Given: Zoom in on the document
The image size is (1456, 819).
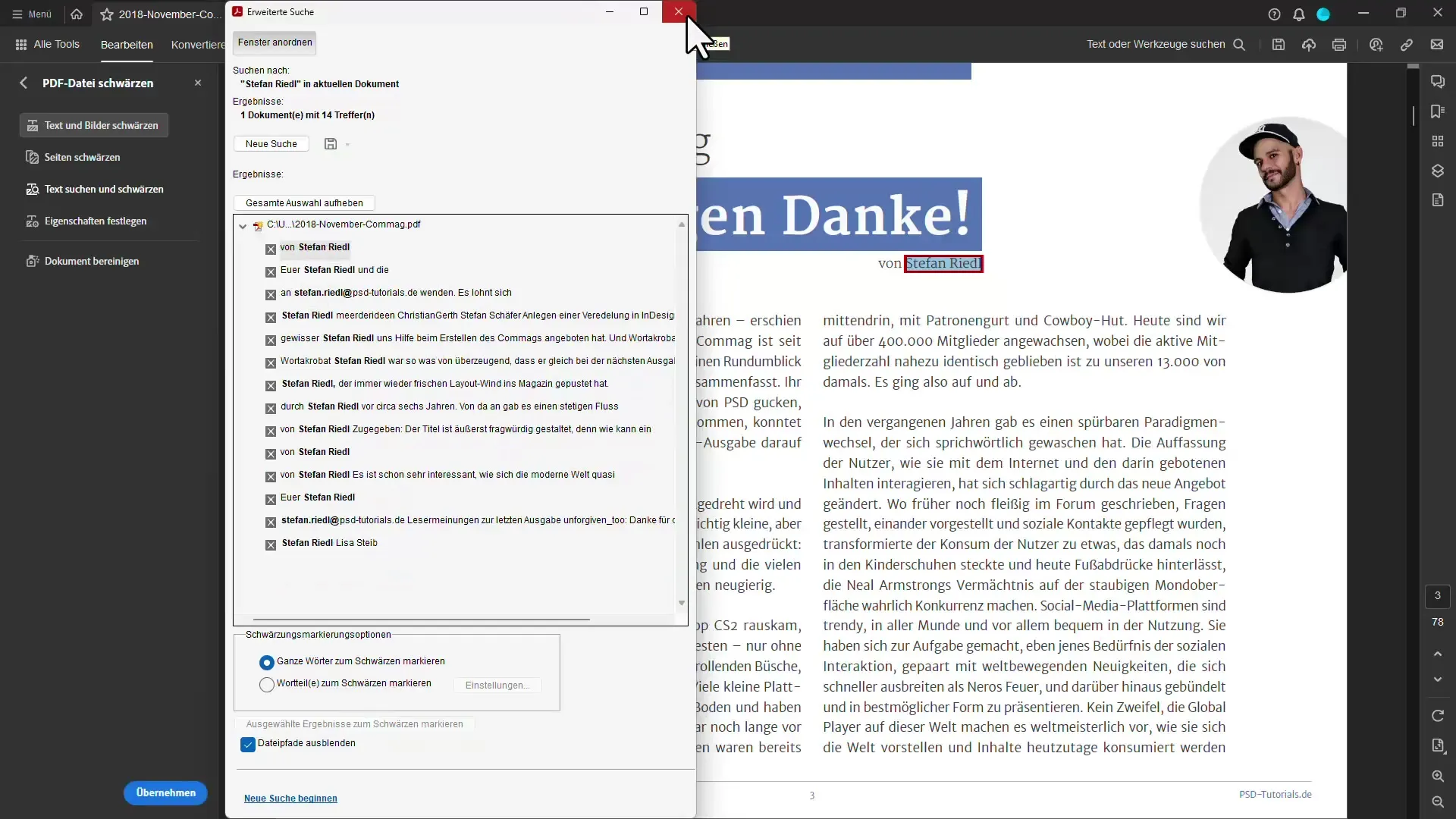Looking at the screenshot, I should tap(1437, 776).
